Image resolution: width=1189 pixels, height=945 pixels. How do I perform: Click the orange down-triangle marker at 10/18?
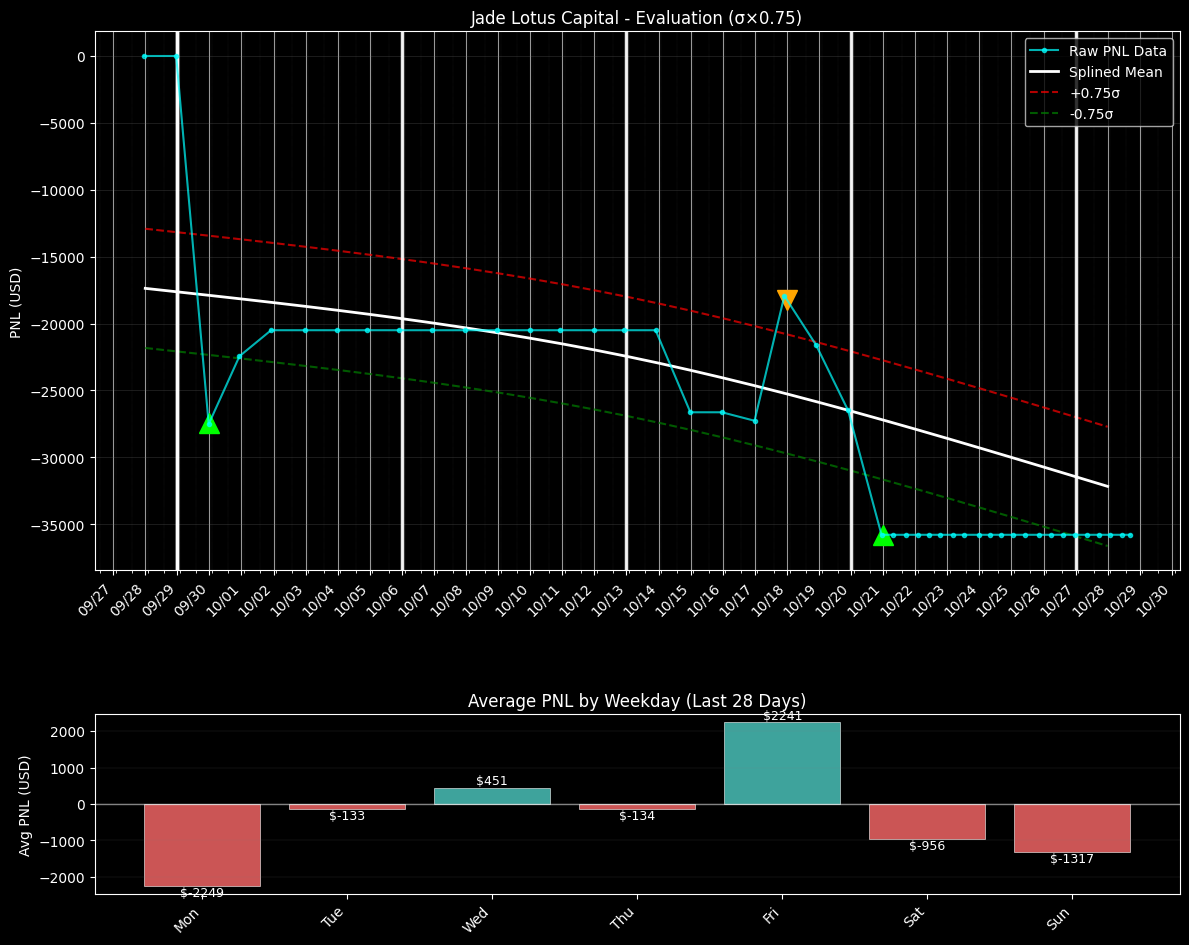coord(787,299)
